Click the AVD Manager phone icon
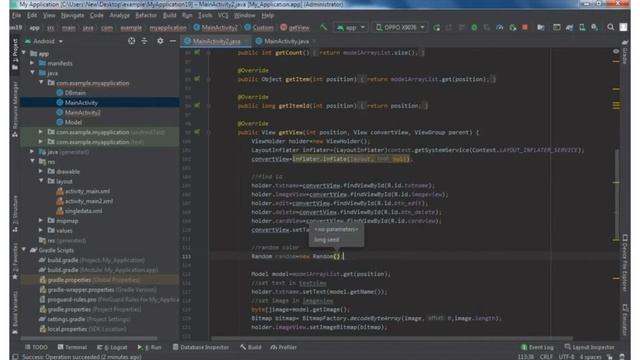This screenshot has height=360, width=640. (582, 27)
